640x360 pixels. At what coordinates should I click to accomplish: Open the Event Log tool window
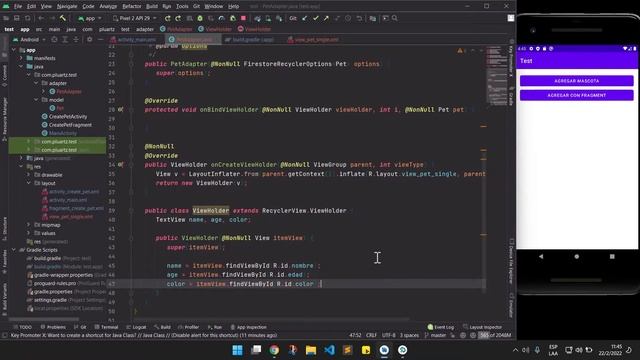[440, 327]
